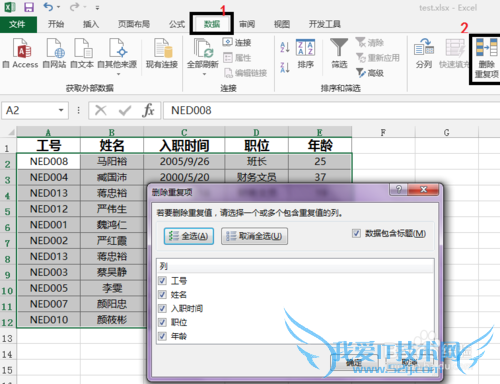This screenshot has width=500, height=384.
Task: Open the 文件 tab
Action: point(18,24)
